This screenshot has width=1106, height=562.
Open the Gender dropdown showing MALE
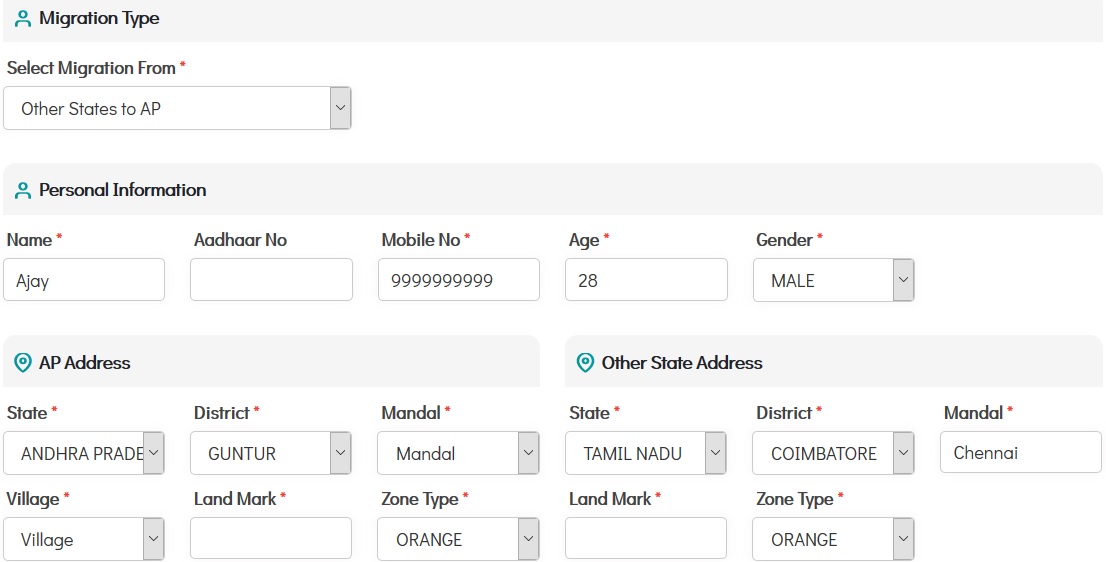coord(833,281)
